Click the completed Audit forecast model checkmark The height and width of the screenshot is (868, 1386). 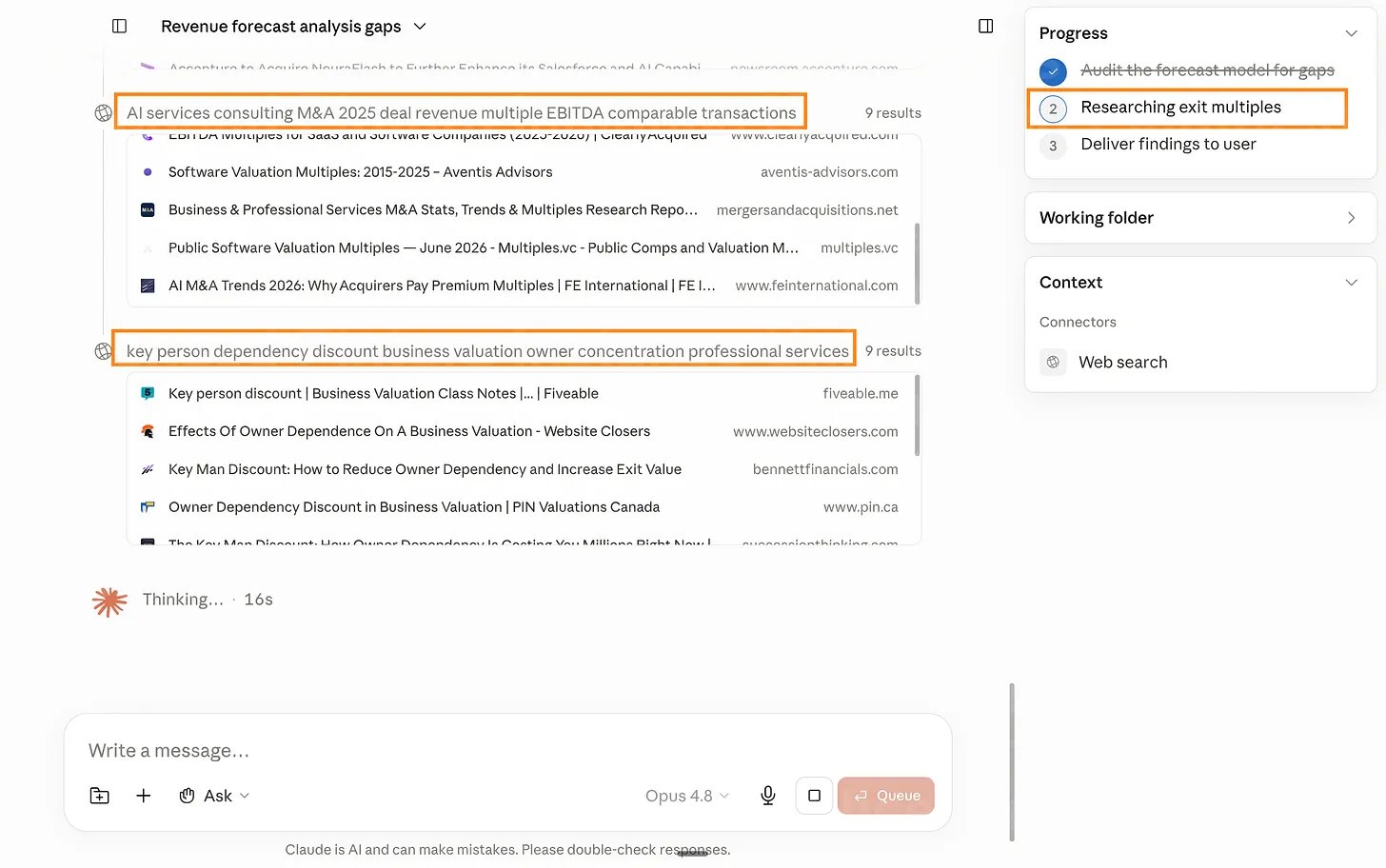[x=1053, y=71]
